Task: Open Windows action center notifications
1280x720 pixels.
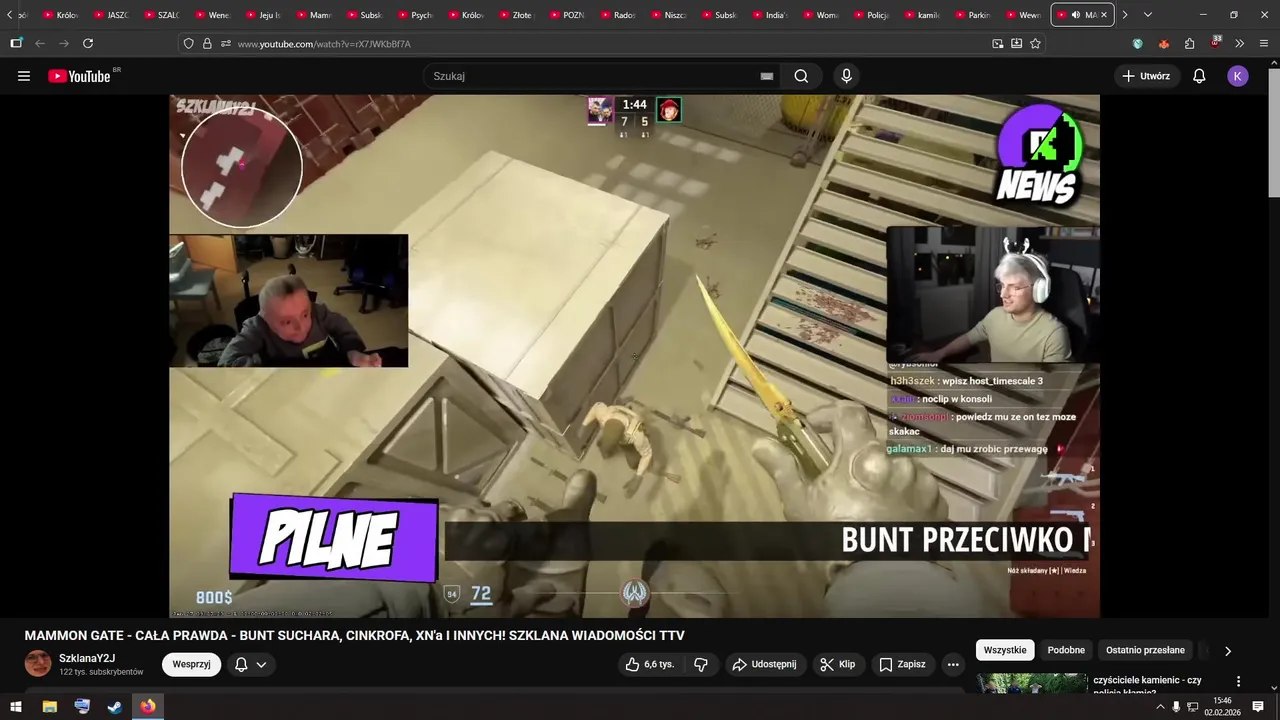Action: (x=1258, y=707)
